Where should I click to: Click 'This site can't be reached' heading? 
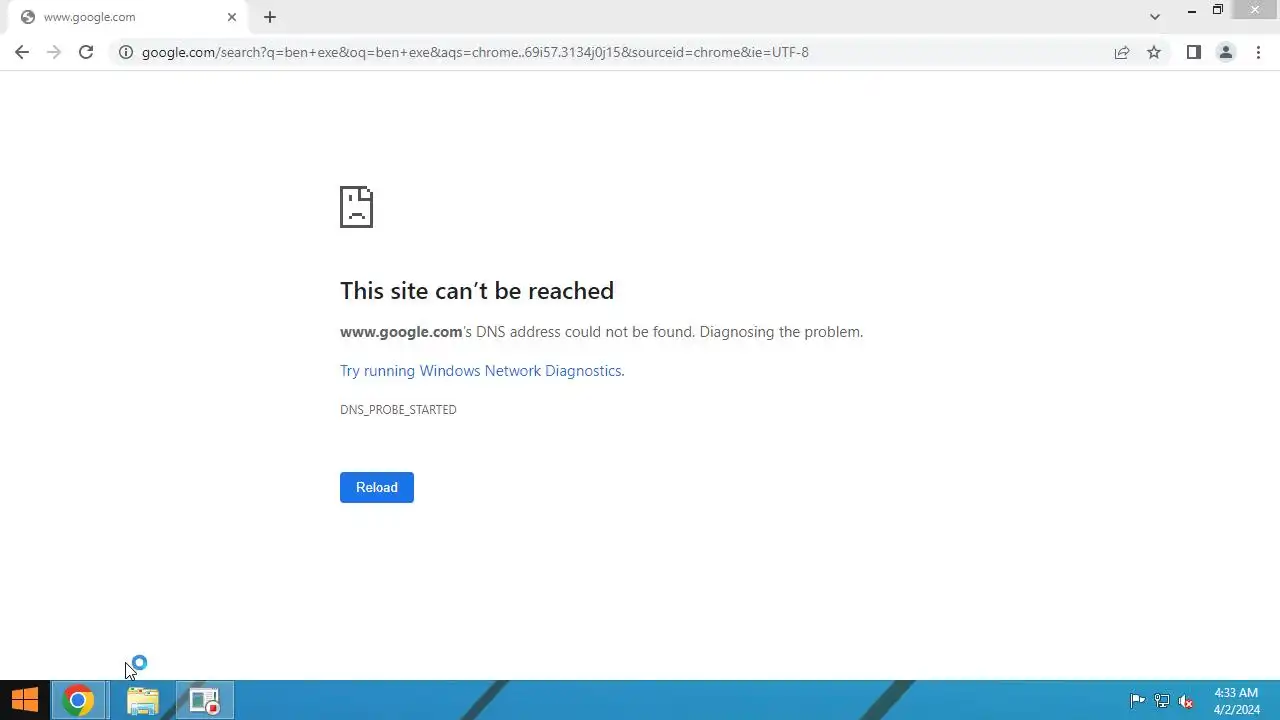click(477, 291)
